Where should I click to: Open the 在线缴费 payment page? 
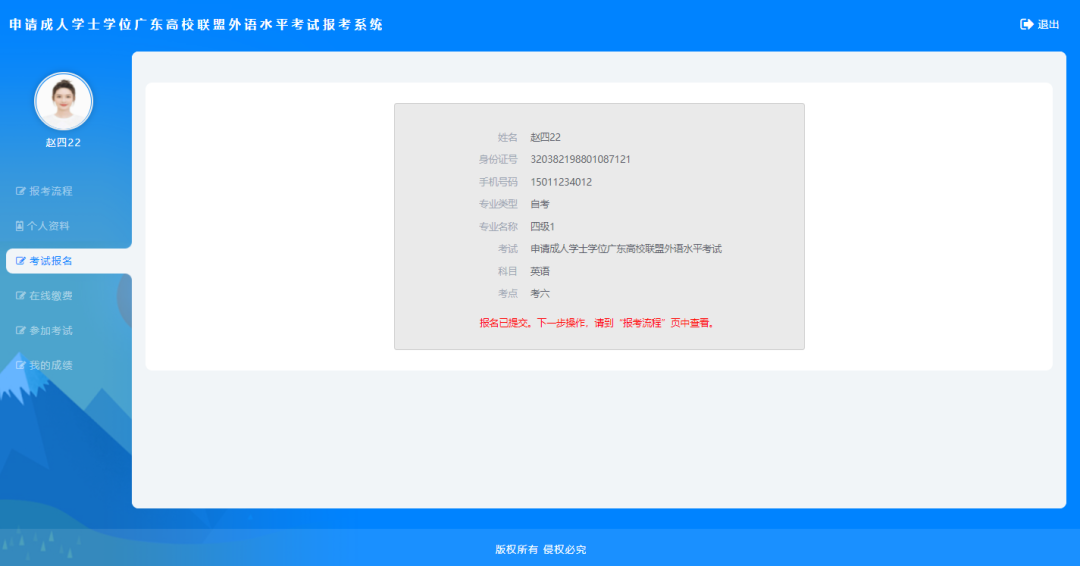click(51, 296)
